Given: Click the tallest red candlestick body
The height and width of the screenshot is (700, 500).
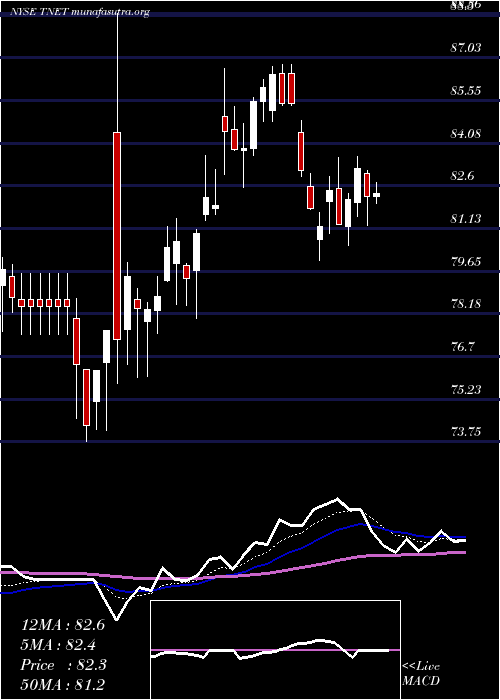Looking at the screenshot, I should (117, 236).
